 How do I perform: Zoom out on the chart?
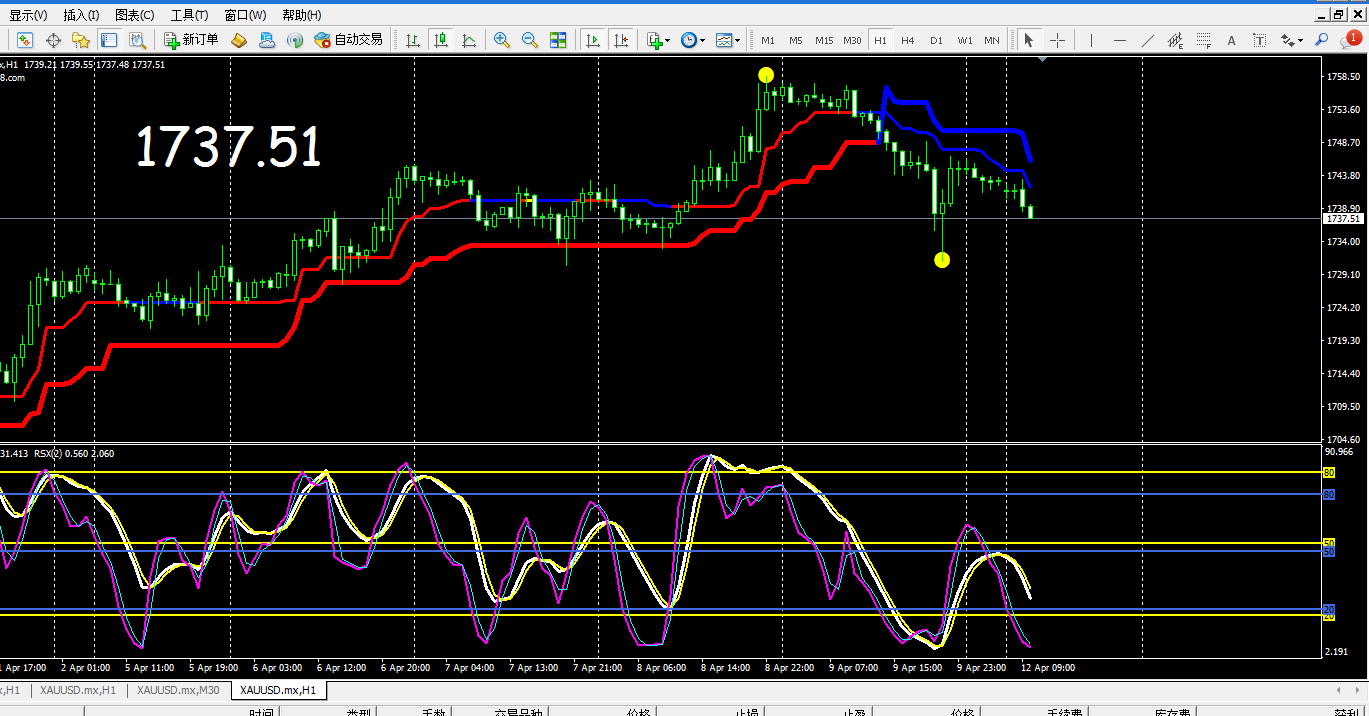point(529,40)
